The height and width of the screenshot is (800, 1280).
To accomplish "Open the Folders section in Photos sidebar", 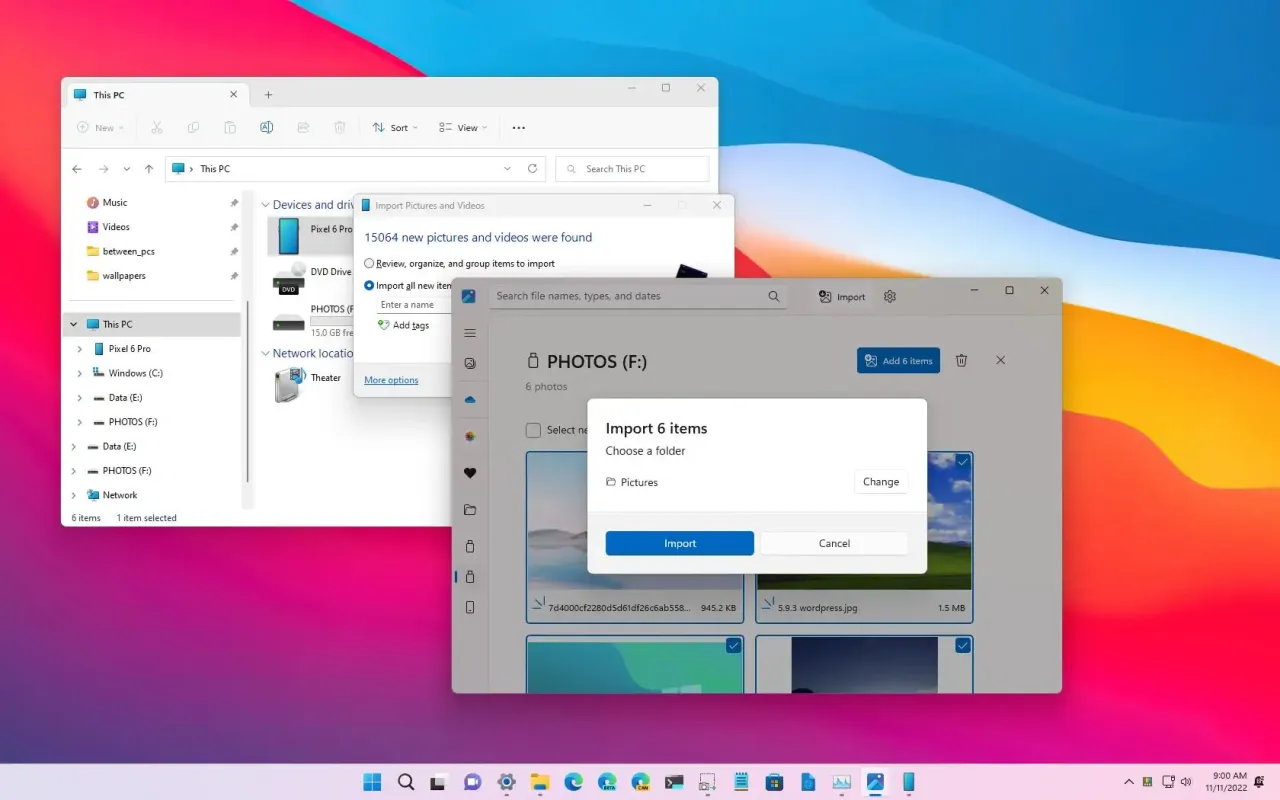I will (470, 509).
